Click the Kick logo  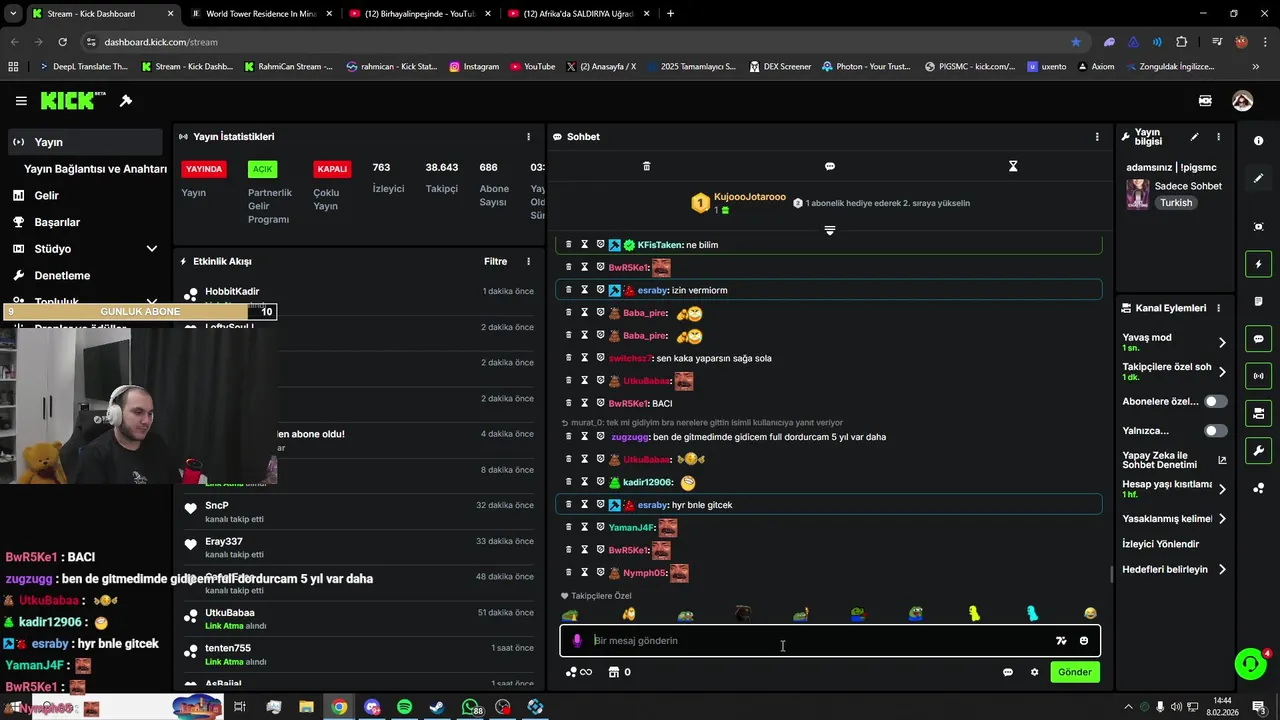click(73, 101)
